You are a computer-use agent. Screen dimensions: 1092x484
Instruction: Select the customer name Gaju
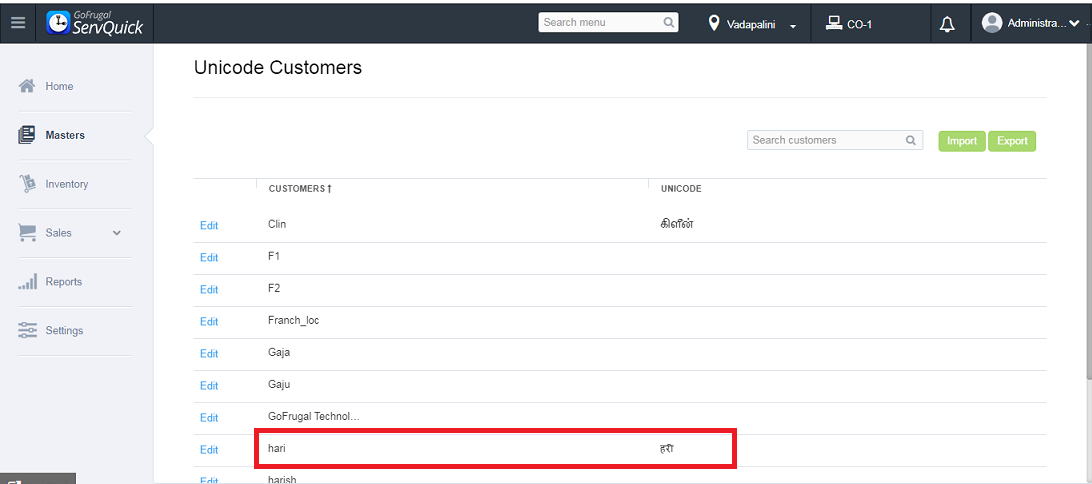pyautogui.click(x=279, y=384)
